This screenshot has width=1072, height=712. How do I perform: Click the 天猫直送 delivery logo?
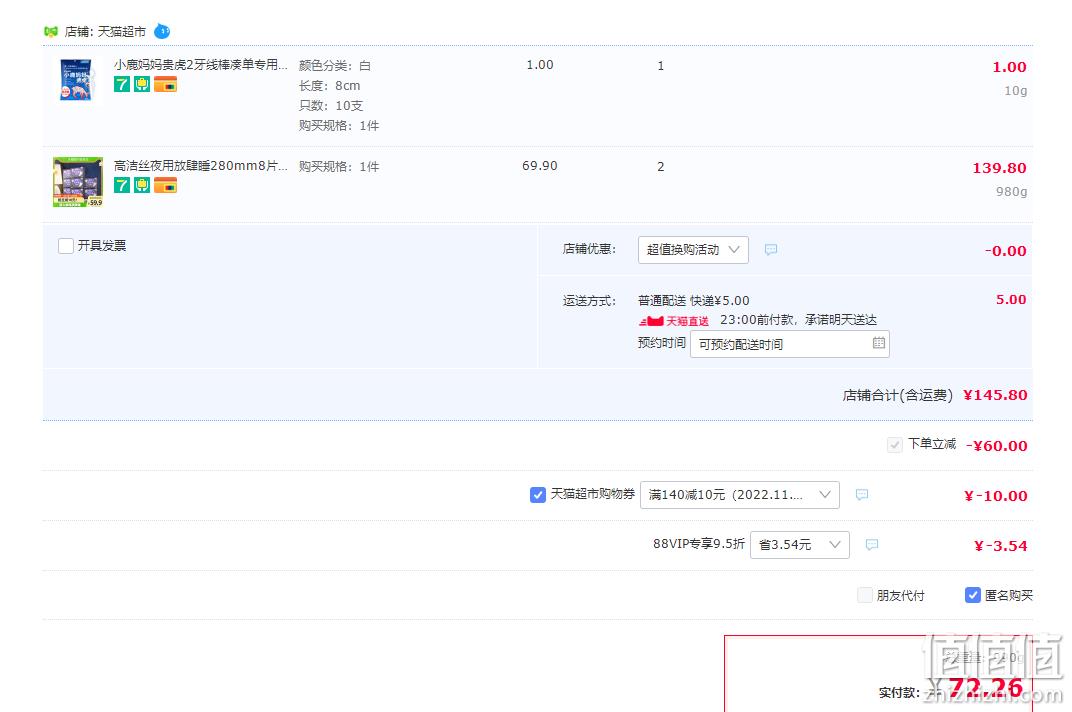[674, 321]
